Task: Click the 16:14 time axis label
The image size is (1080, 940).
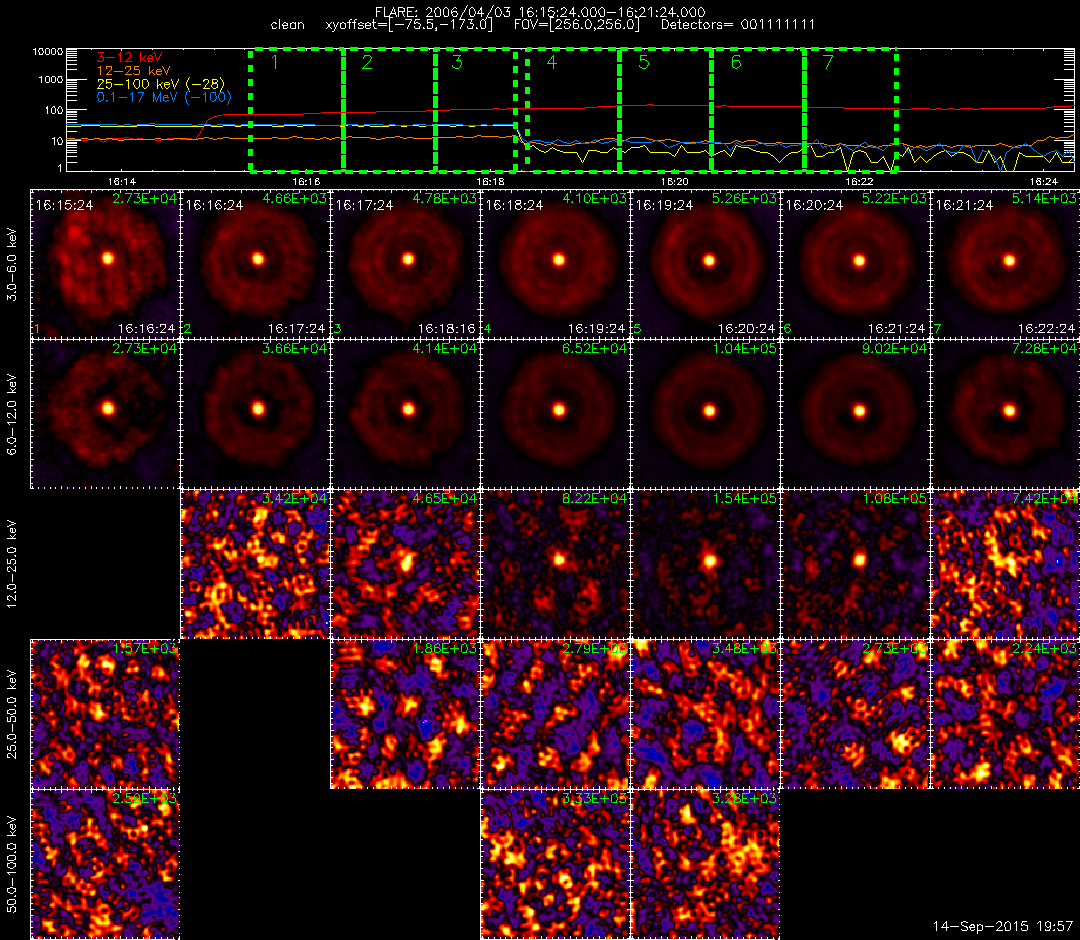Action: pos(121,181)
